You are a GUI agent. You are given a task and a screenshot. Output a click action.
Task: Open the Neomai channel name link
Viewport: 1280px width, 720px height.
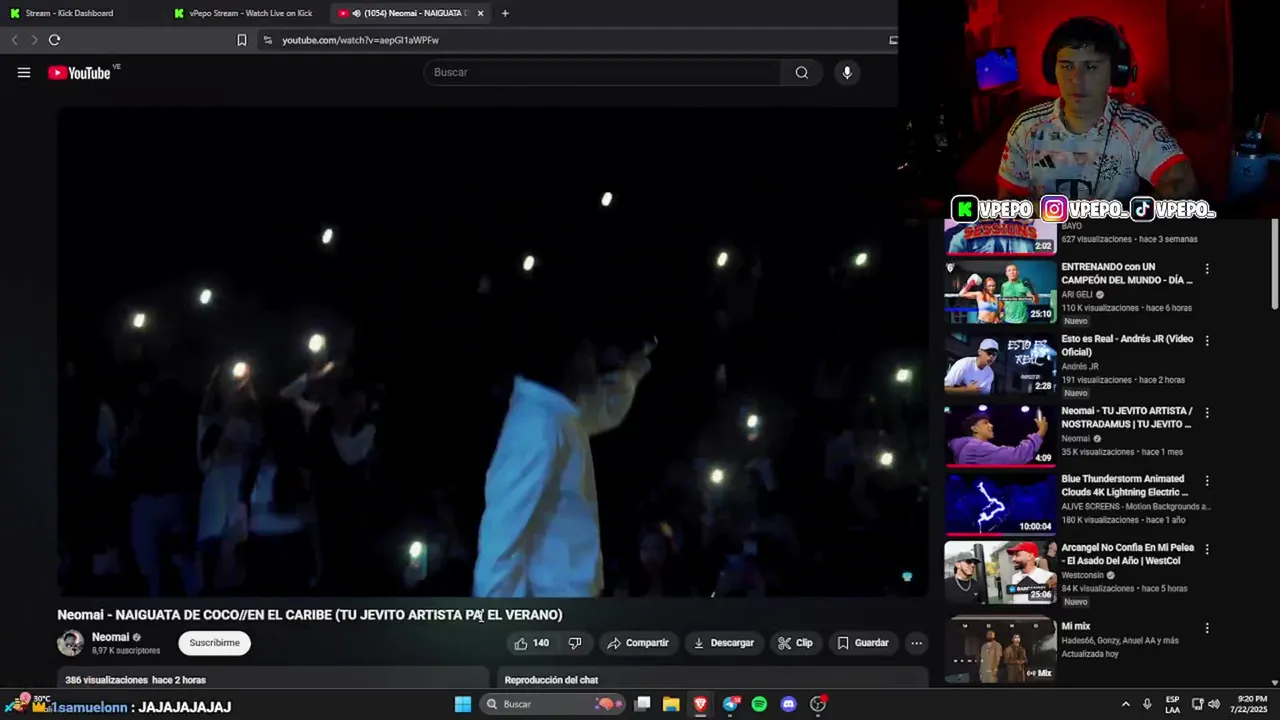[x=110, y=637]
